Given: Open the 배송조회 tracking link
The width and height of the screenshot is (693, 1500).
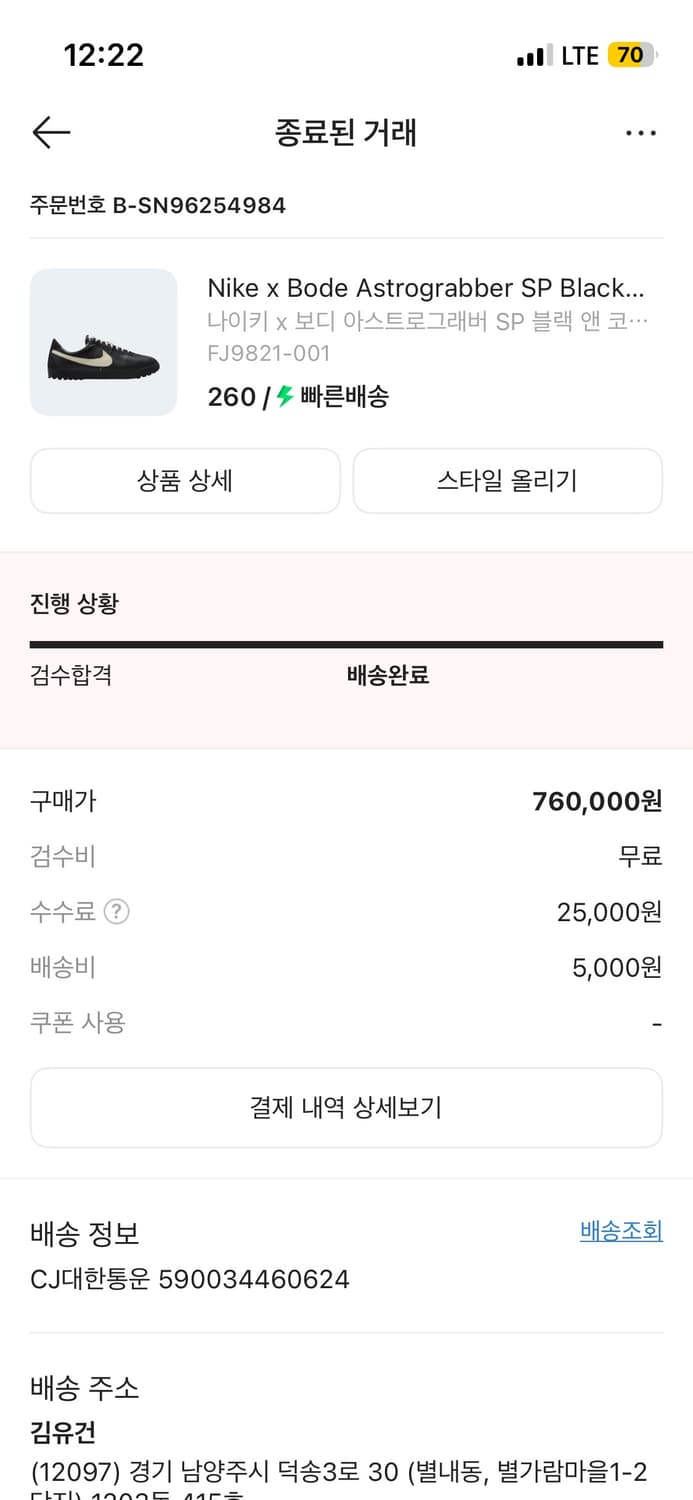Looking at the screenshot, I should (x=620, y=1231).
